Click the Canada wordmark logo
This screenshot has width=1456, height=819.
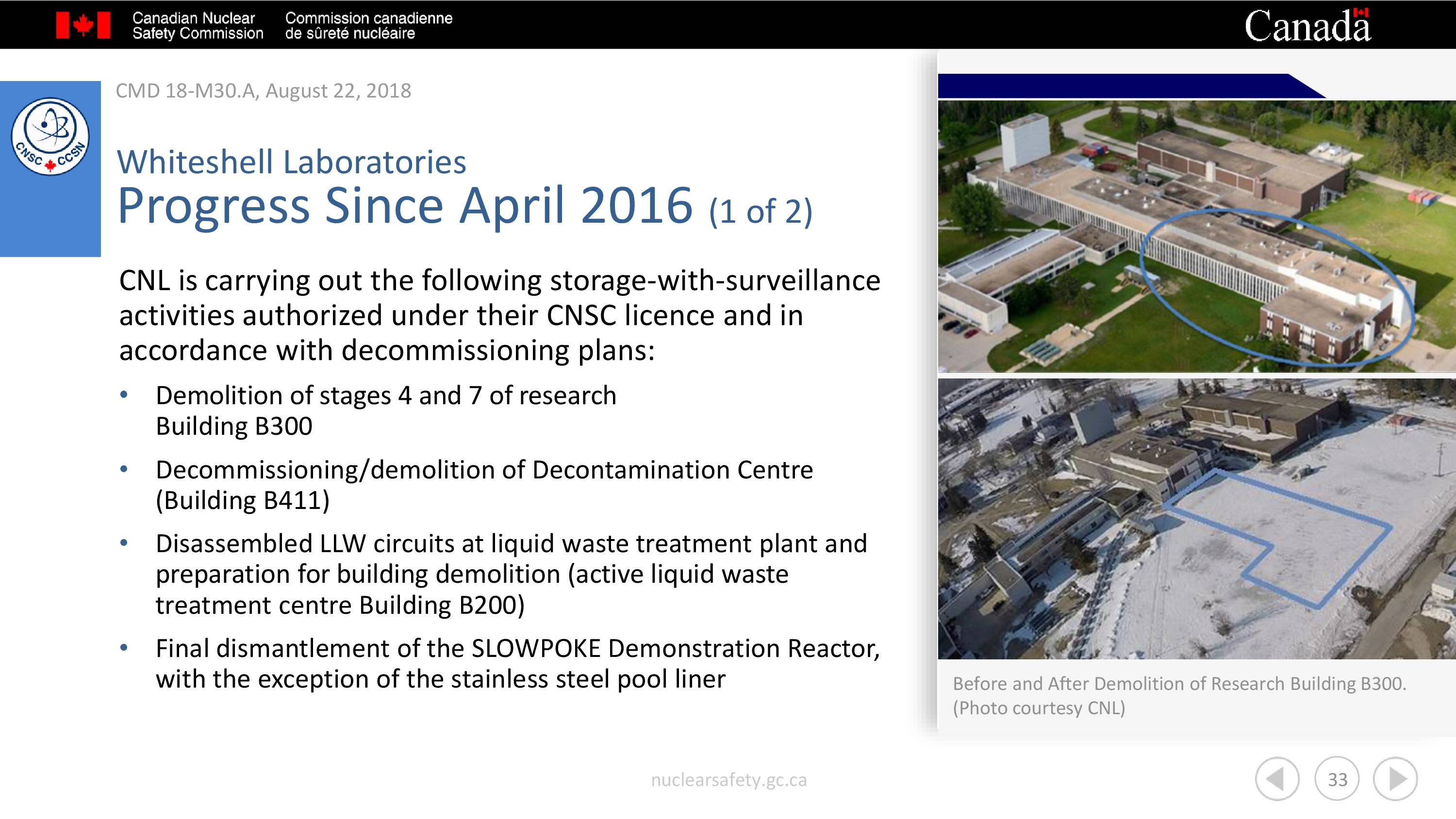(x=1307, y=25)
